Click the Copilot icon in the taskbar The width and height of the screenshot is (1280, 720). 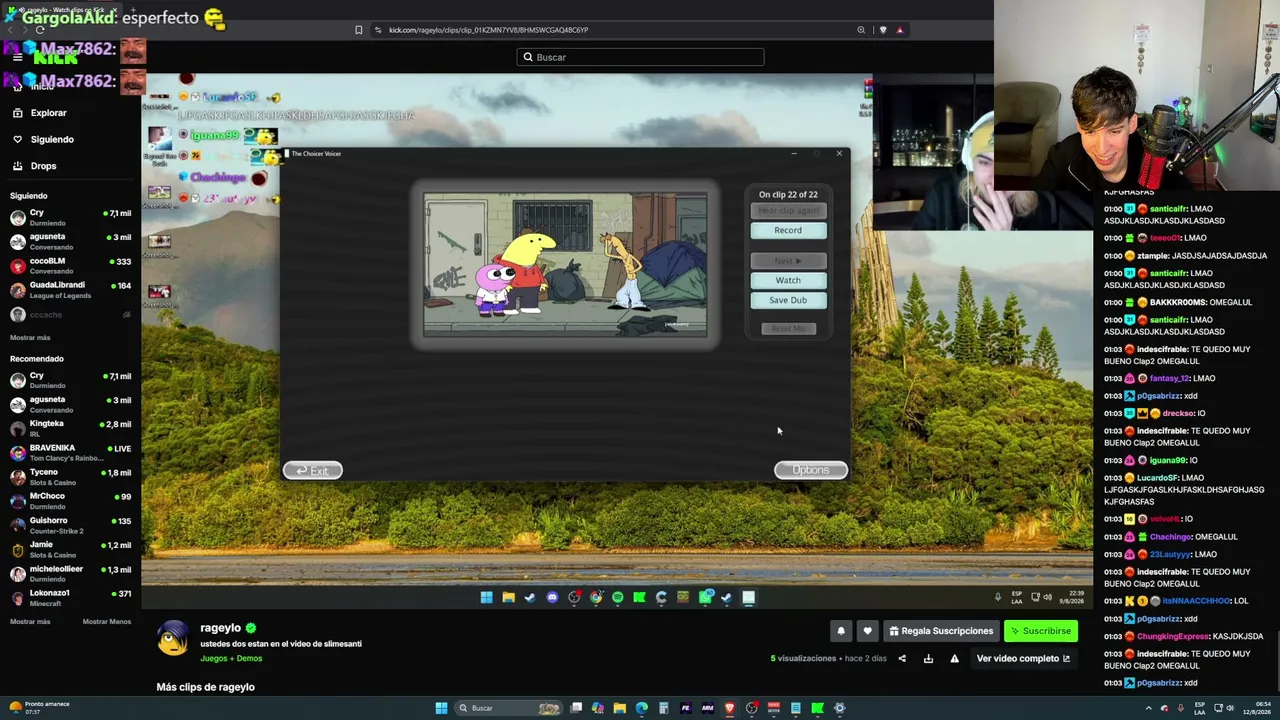coord(598,708)
